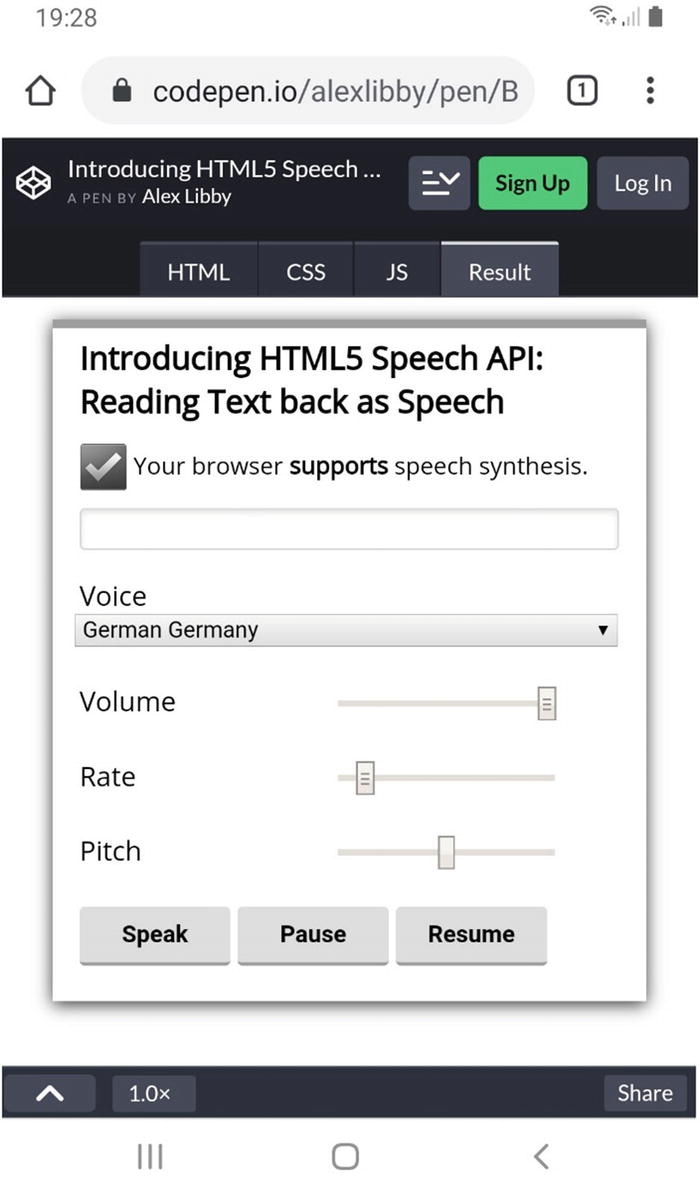The image size is (700, 1177).
Task: Tap the Android recent apps icon
Action: (150, 1157)
